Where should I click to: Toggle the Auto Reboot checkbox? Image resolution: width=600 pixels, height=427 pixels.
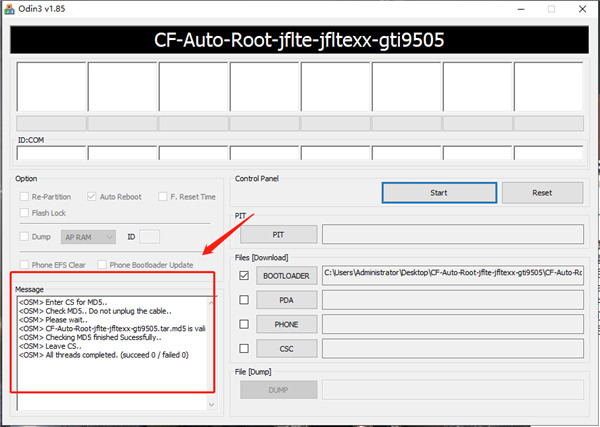[91, 197]
